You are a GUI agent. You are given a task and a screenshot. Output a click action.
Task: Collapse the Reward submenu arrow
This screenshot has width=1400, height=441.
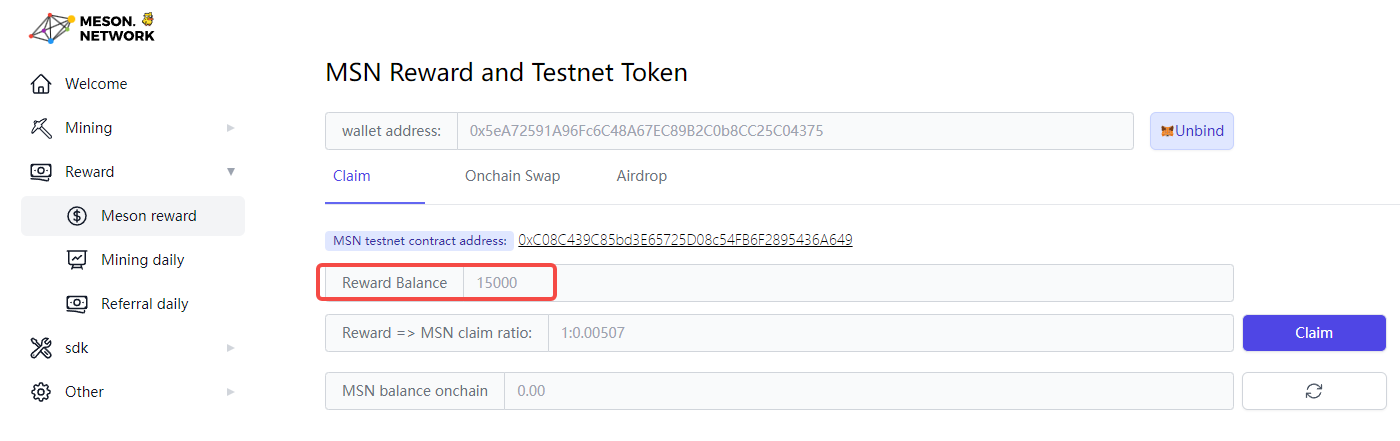[x=231, y=172]
